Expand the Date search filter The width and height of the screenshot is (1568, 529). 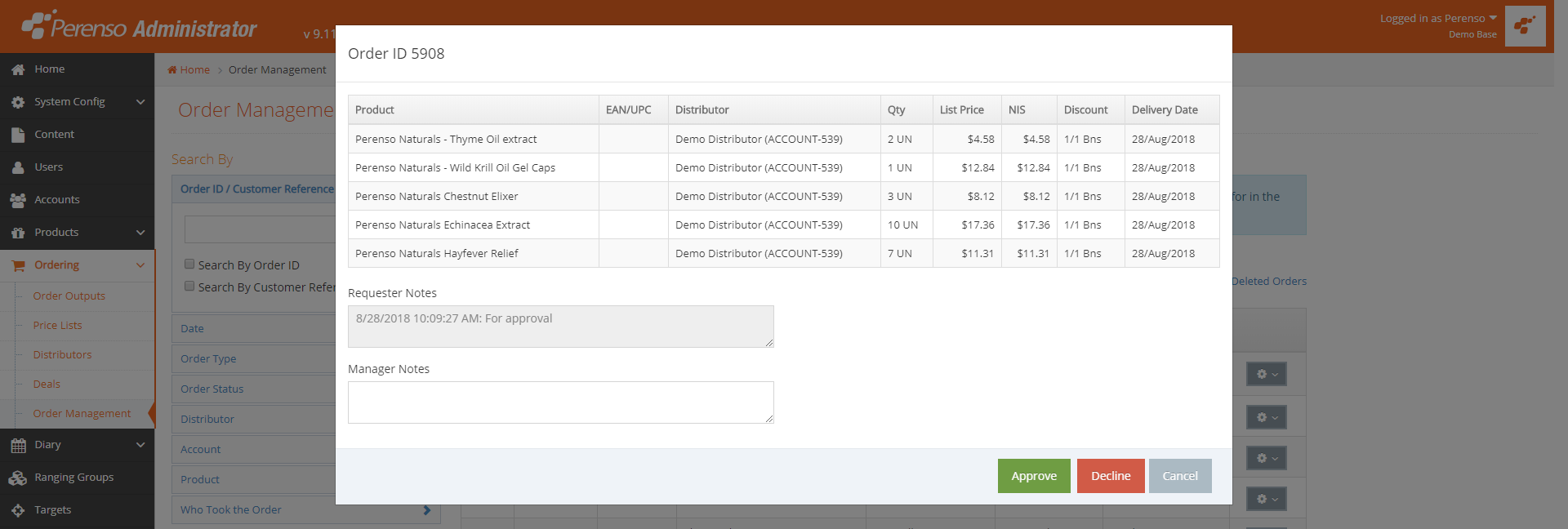point(254,328)
